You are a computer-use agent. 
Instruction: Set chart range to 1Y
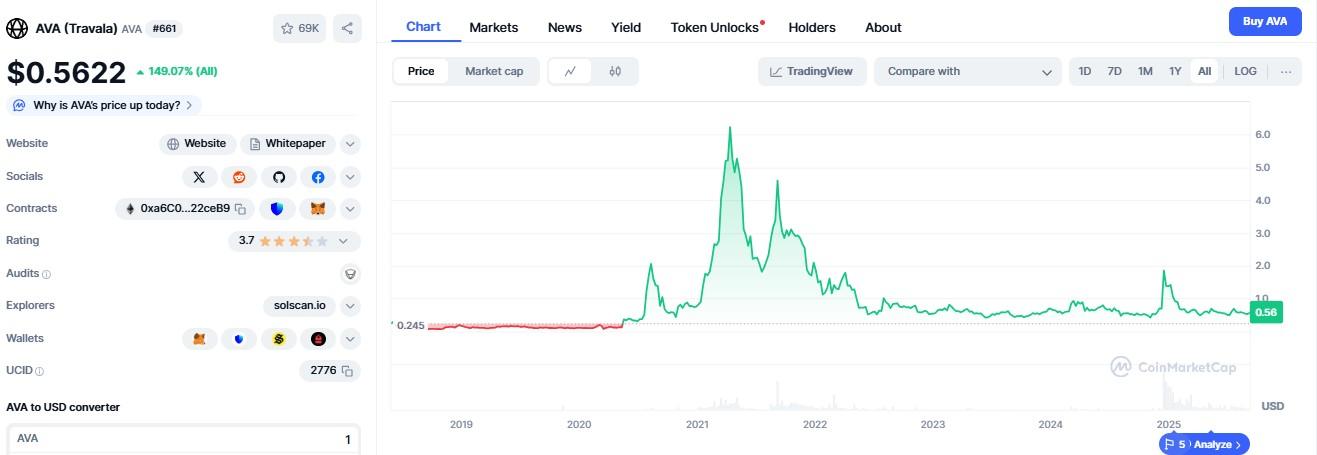click(1175, 71)
